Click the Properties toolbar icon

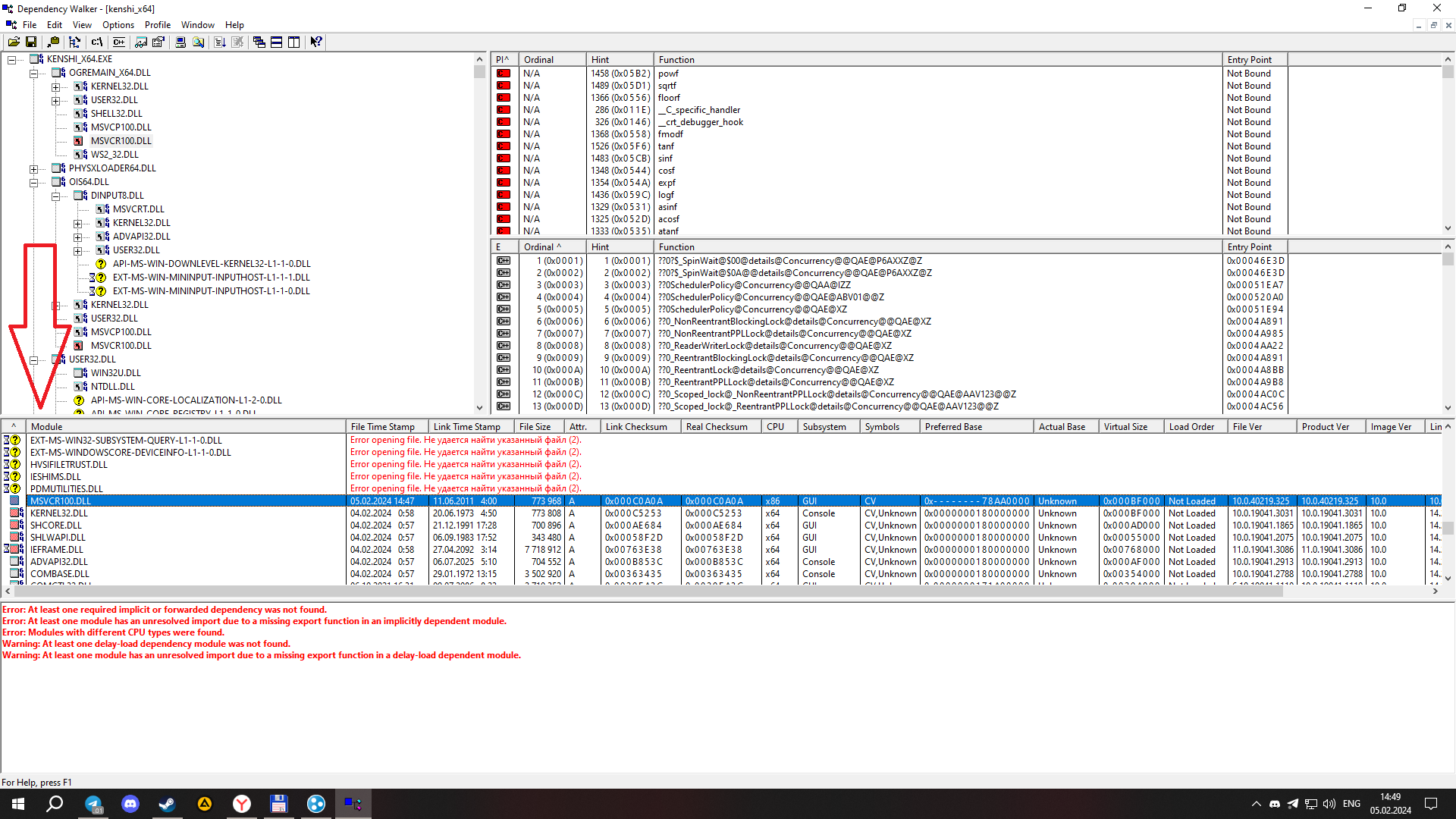coord(158,42)
